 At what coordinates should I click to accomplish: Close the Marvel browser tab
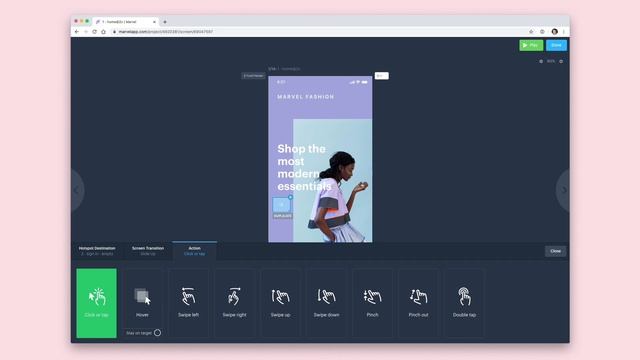tap(154, 22)
